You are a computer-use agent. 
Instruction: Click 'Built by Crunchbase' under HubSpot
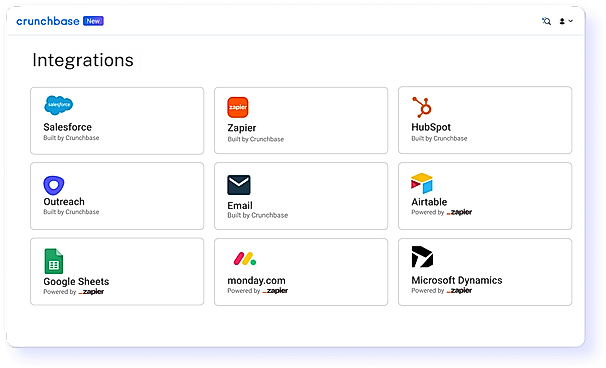[x=439, y=138]
